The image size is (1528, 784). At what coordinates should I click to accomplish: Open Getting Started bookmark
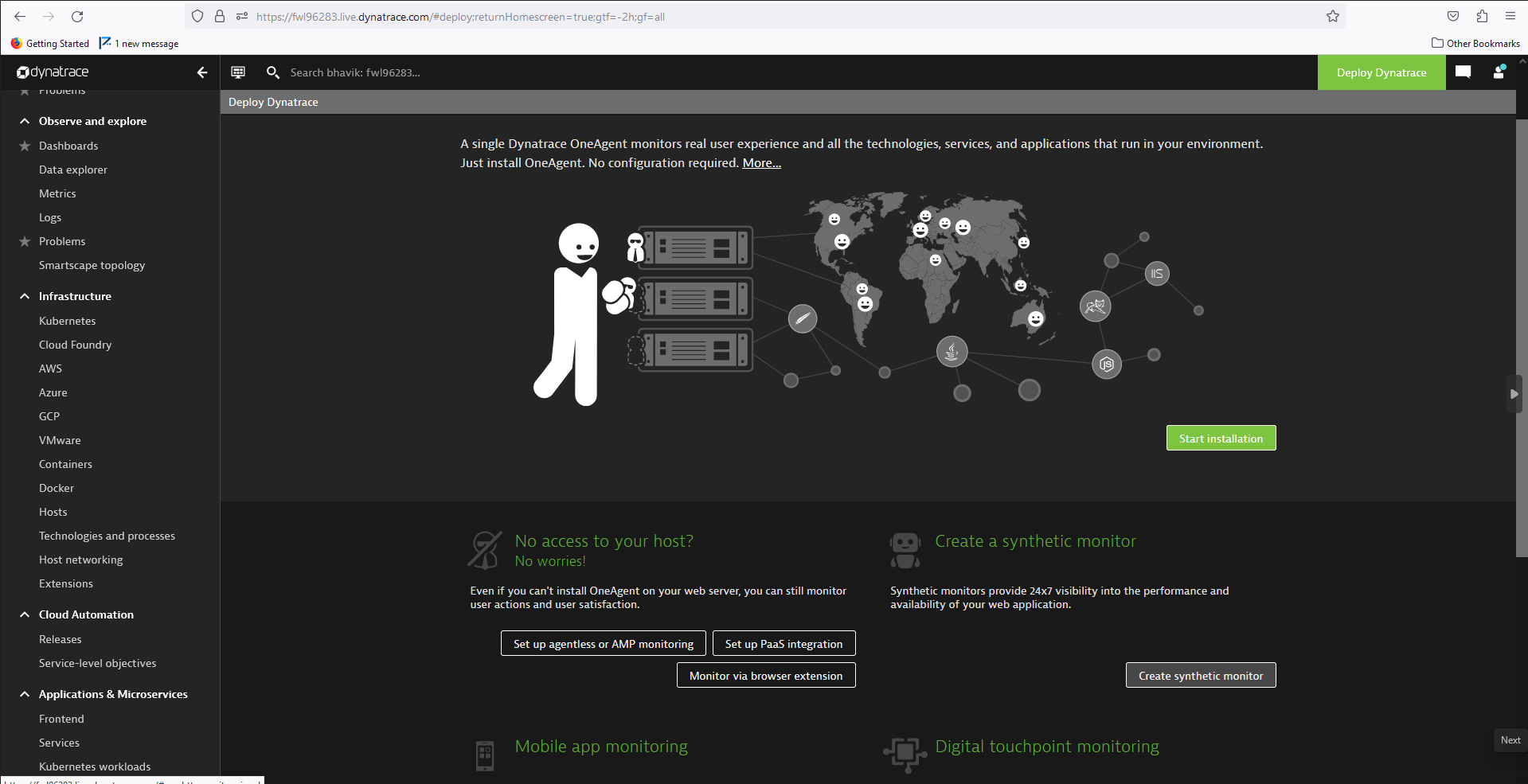click(50, 44)
